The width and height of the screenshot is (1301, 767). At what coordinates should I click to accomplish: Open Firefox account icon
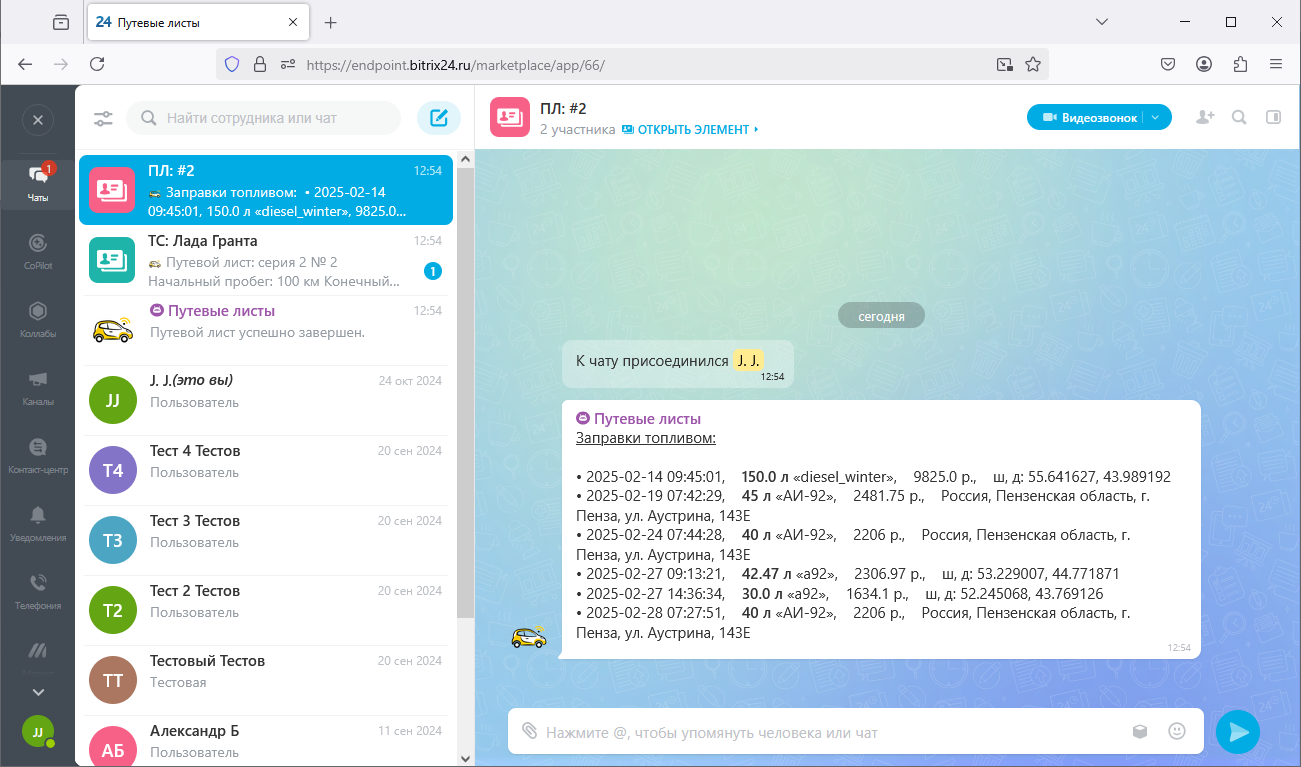[1204, 64]
